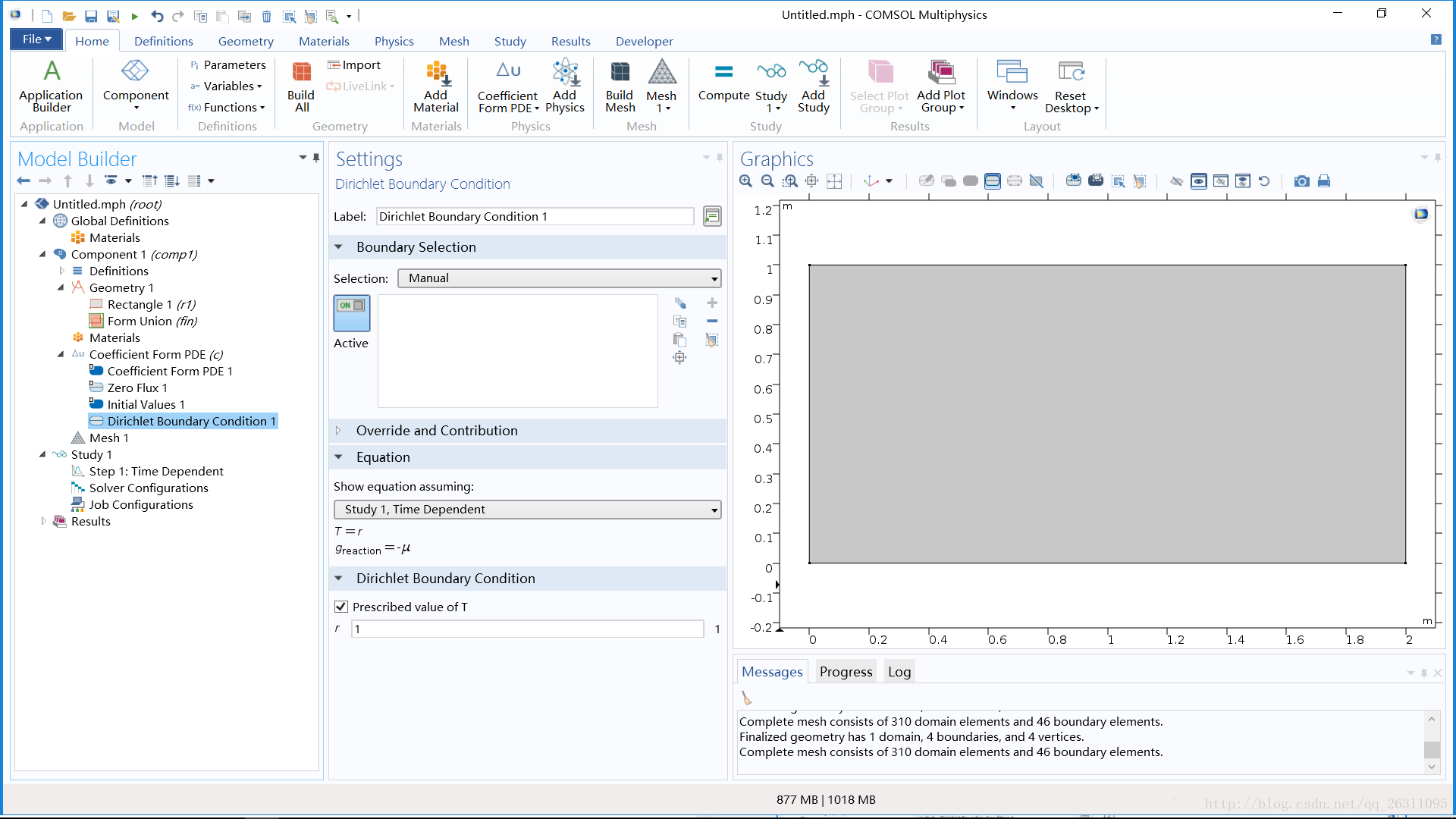Toggle Active selection switch

click(352, 313)
